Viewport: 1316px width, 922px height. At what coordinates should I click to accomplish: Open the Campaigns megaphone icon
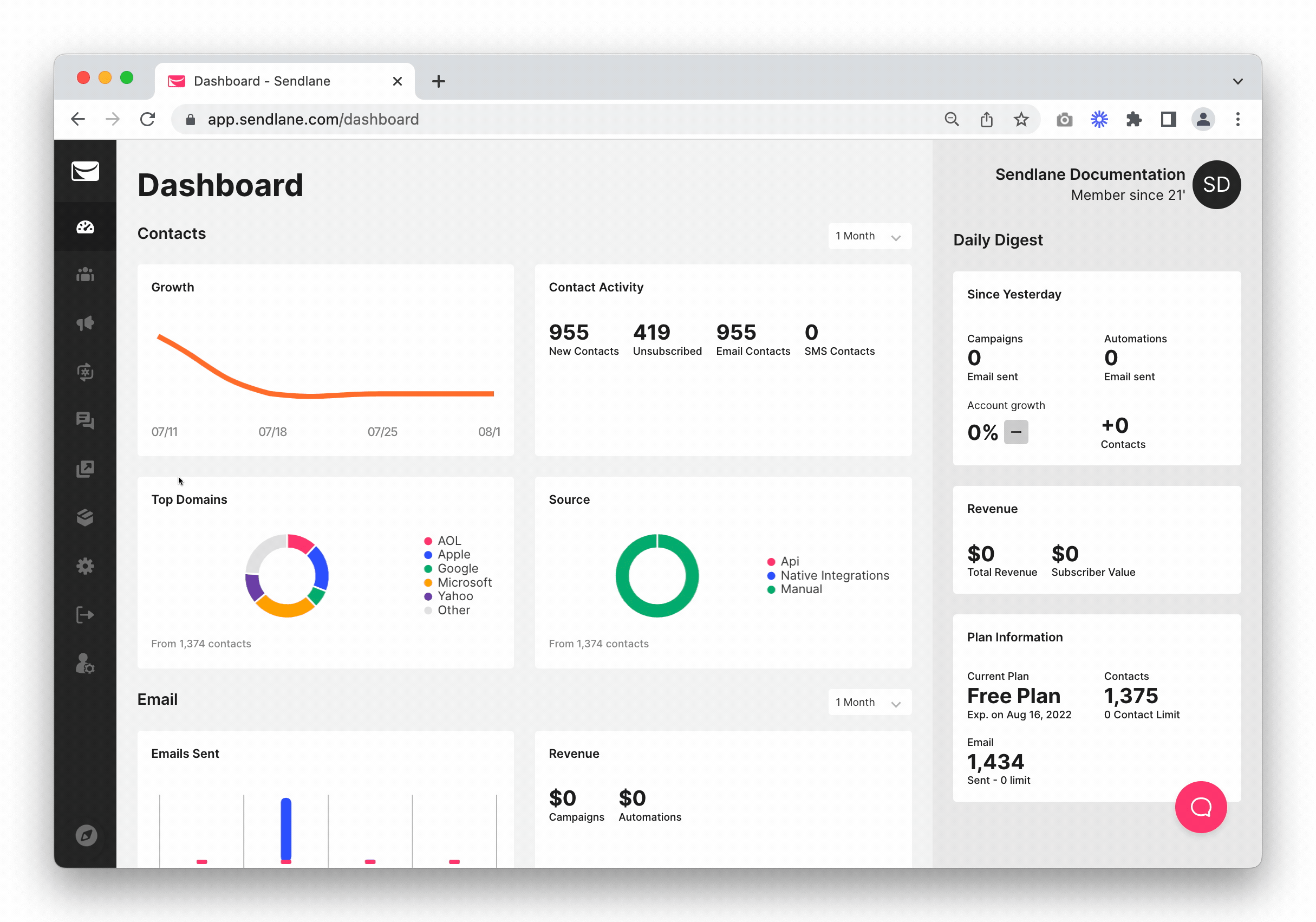[x=85, y=323]
